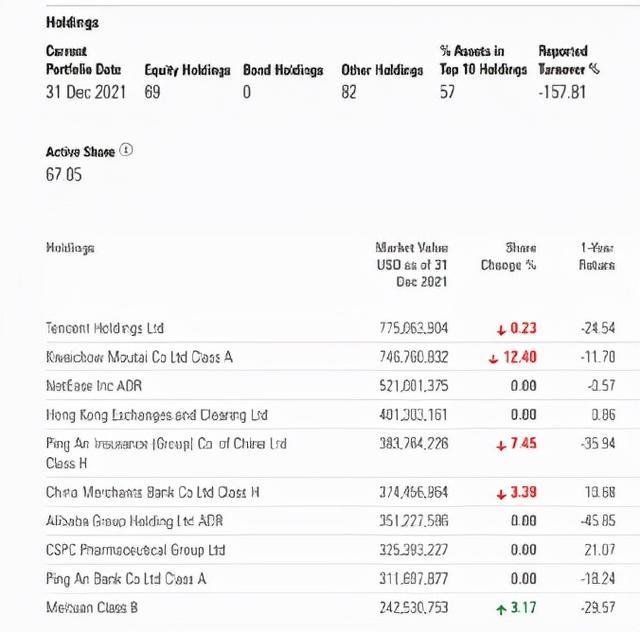The height and width of the screenshot is (632, 640).
Task: Click Hong Kong Exchanges share change 0.00
Action: pos(523,415)
